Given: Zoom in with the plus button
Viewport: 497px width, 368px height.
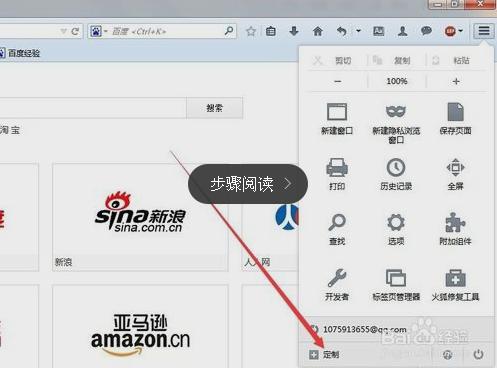Looking at the screenshot, I should click(456, 81).
